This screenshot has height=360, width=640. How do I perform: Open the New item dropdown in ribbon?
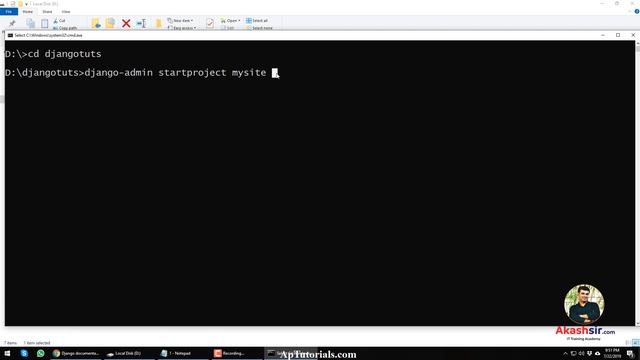180,20
